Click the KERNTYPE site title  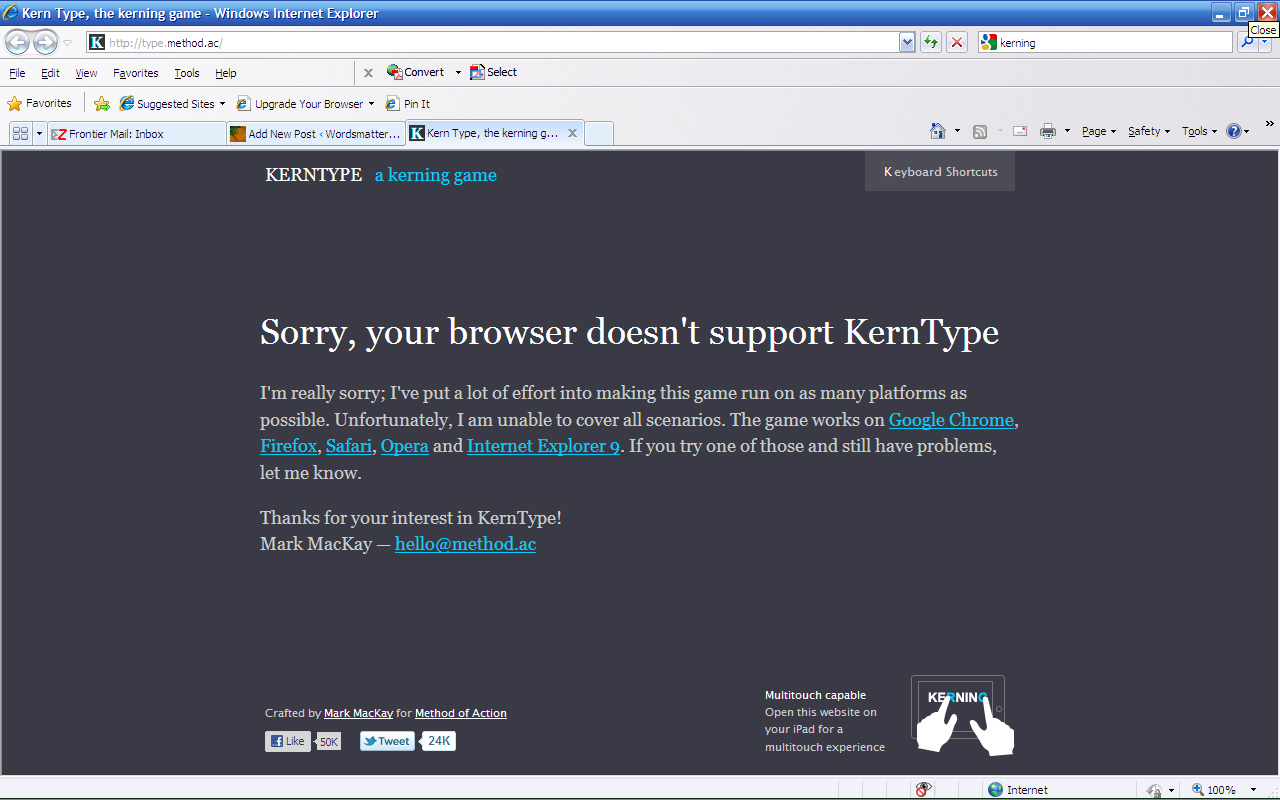coord(314,175)
